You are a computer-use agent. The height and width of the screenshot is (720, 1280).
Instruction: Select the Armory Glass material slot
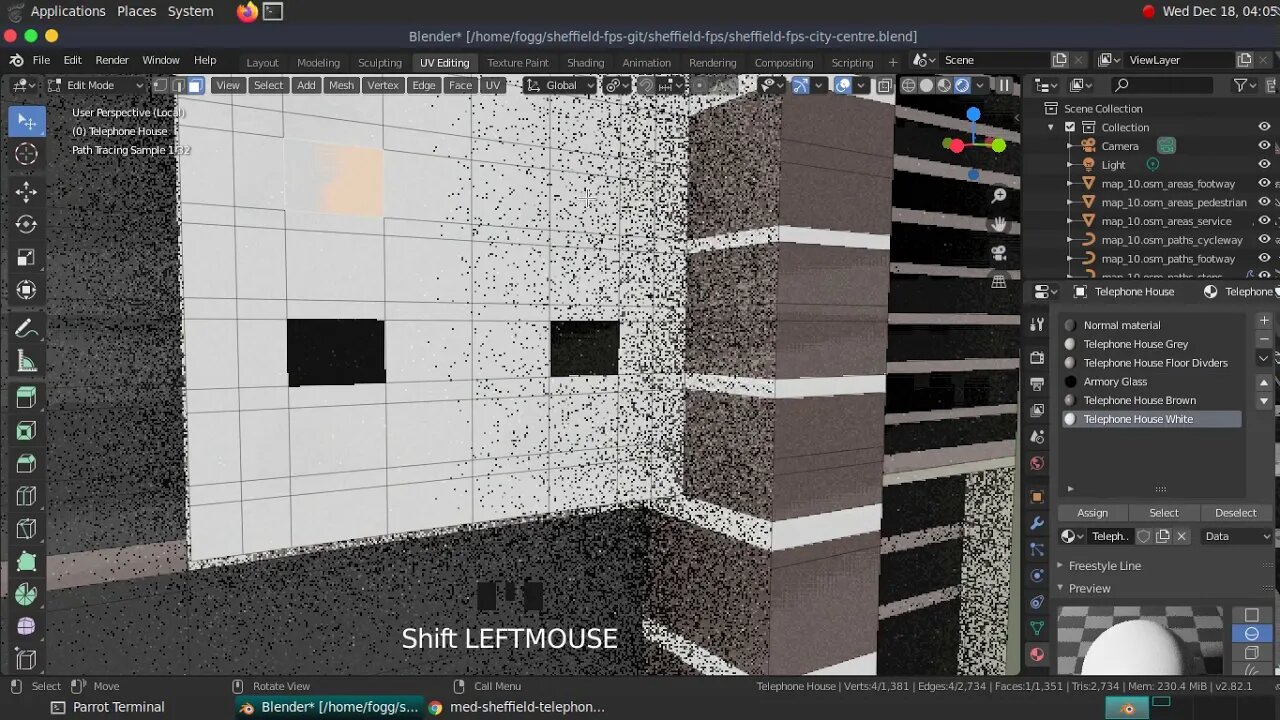click(1151, 381)
